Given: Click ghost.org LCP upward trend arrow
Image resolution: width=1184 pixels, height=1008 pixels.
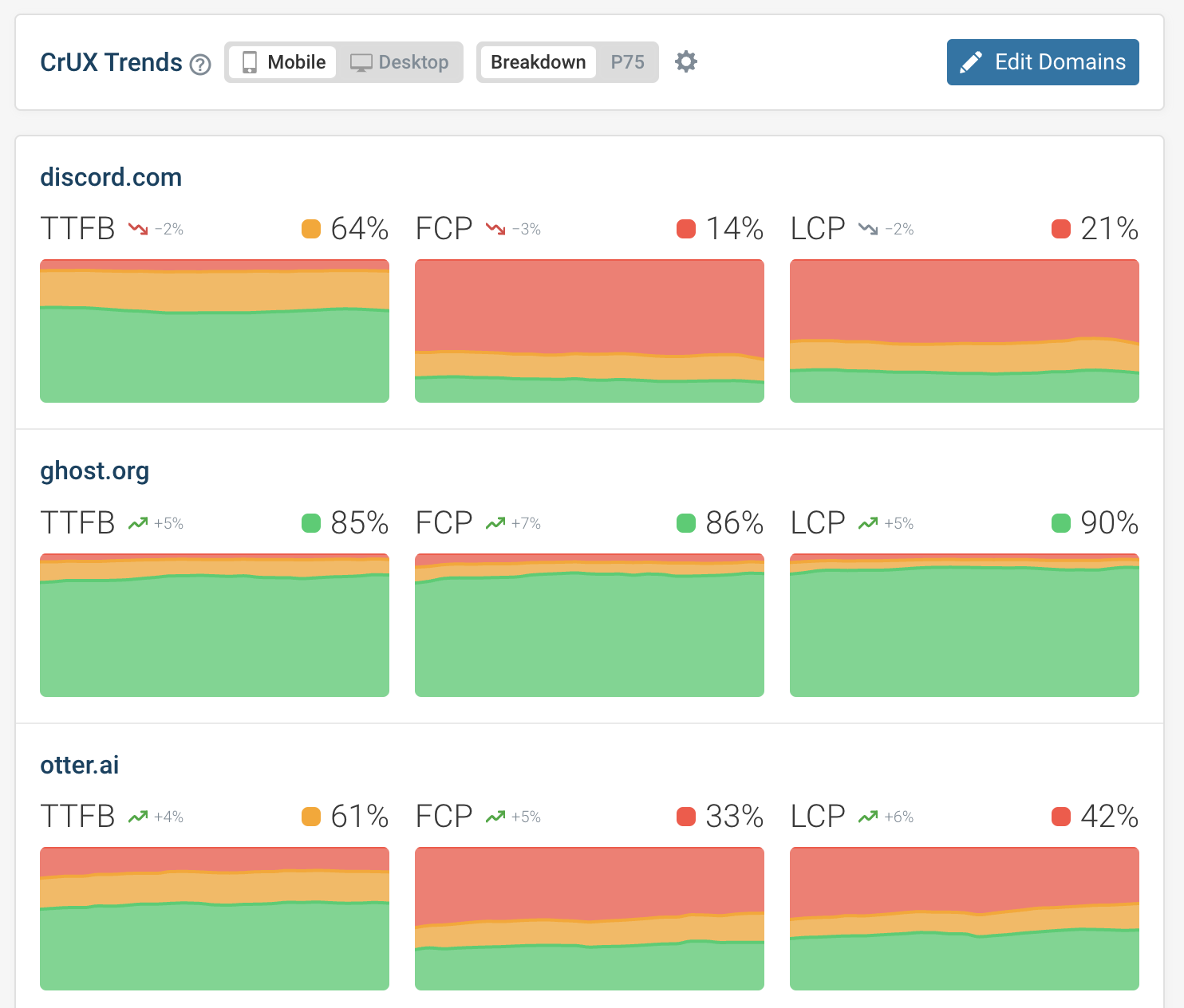Looking at the screenshot, I should [868, 523].
